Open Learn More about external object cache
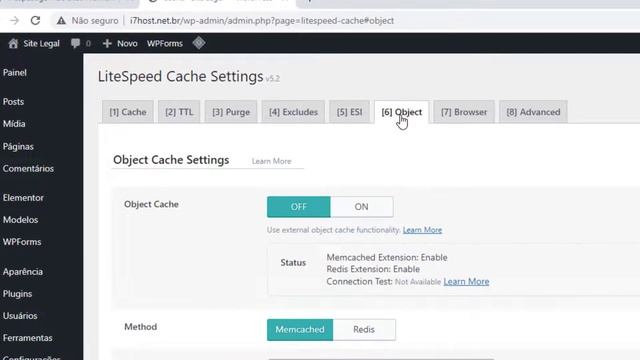 click(x=422, y=230)
